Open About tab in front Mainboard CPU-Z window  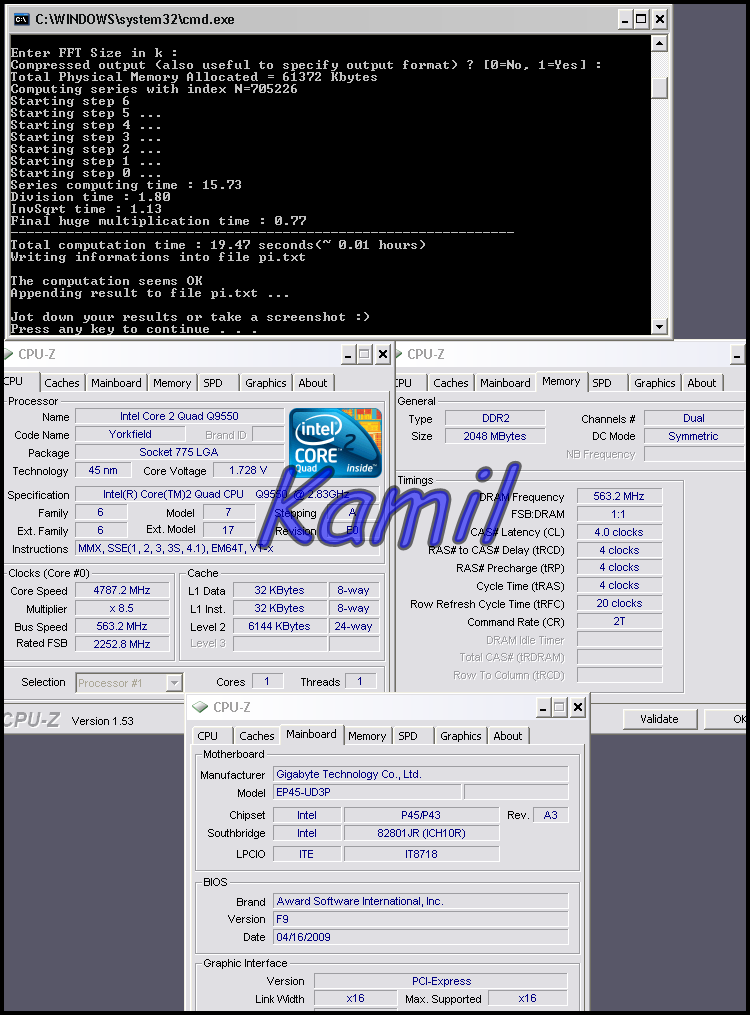[x=507, y=736]
